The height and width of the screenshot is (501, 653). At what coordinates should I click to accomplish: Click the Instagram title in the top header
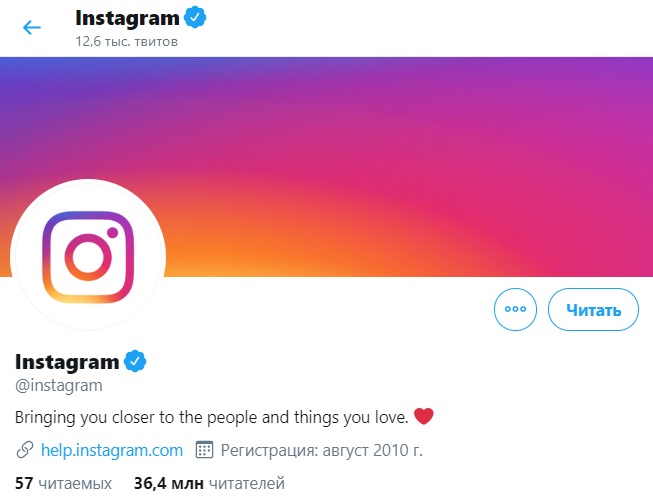(126, 18)
